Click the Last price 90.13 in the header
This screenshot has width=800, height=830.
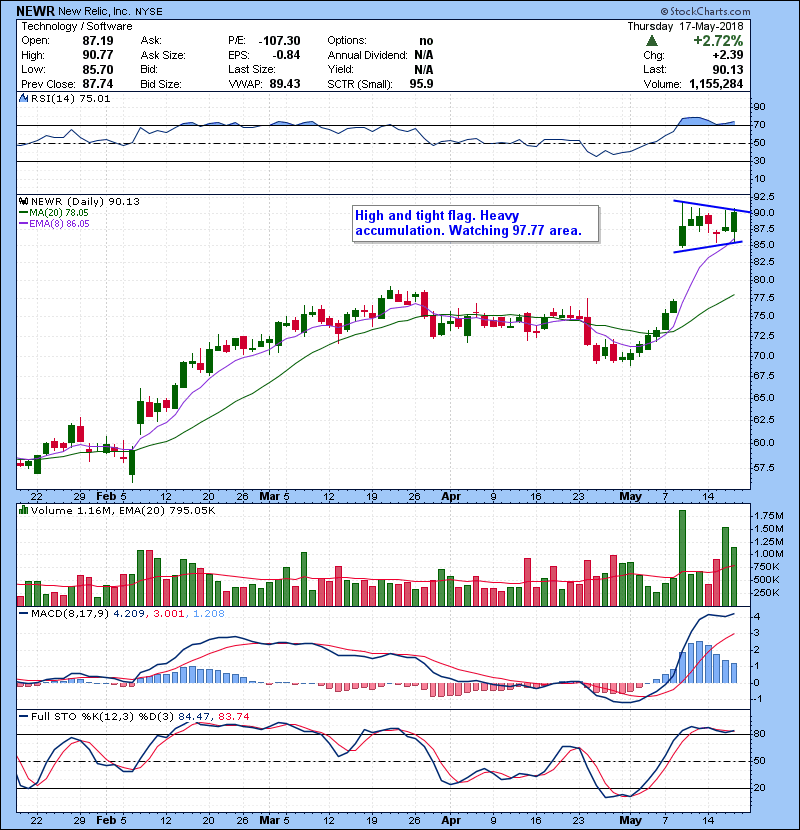727,69
